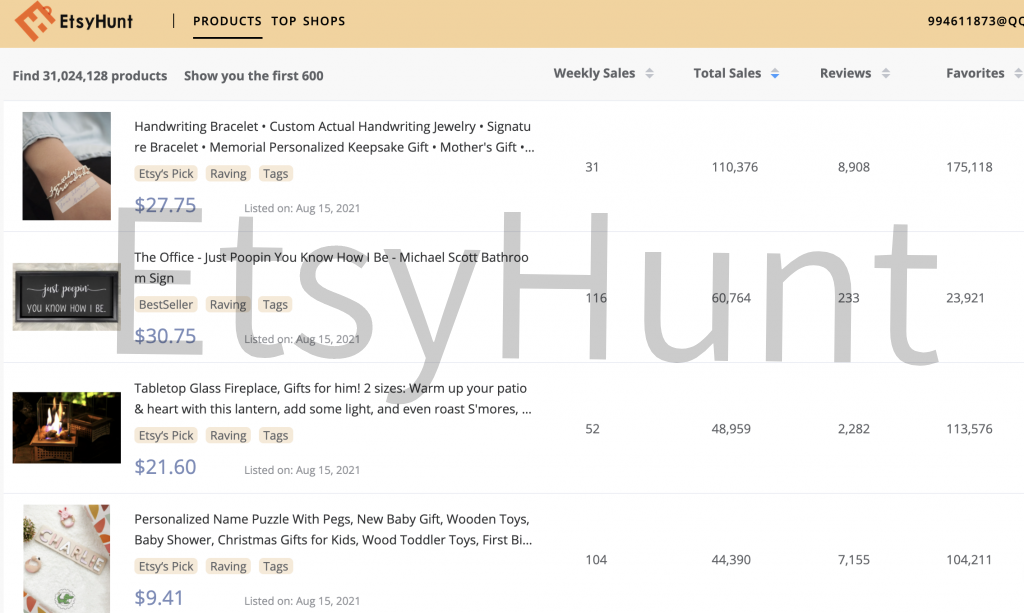This screenshot has height=613, width=1024.
Task: Open Handwriting Bracelet listing title
Action: pyautogui.click(x=334, y=137)
